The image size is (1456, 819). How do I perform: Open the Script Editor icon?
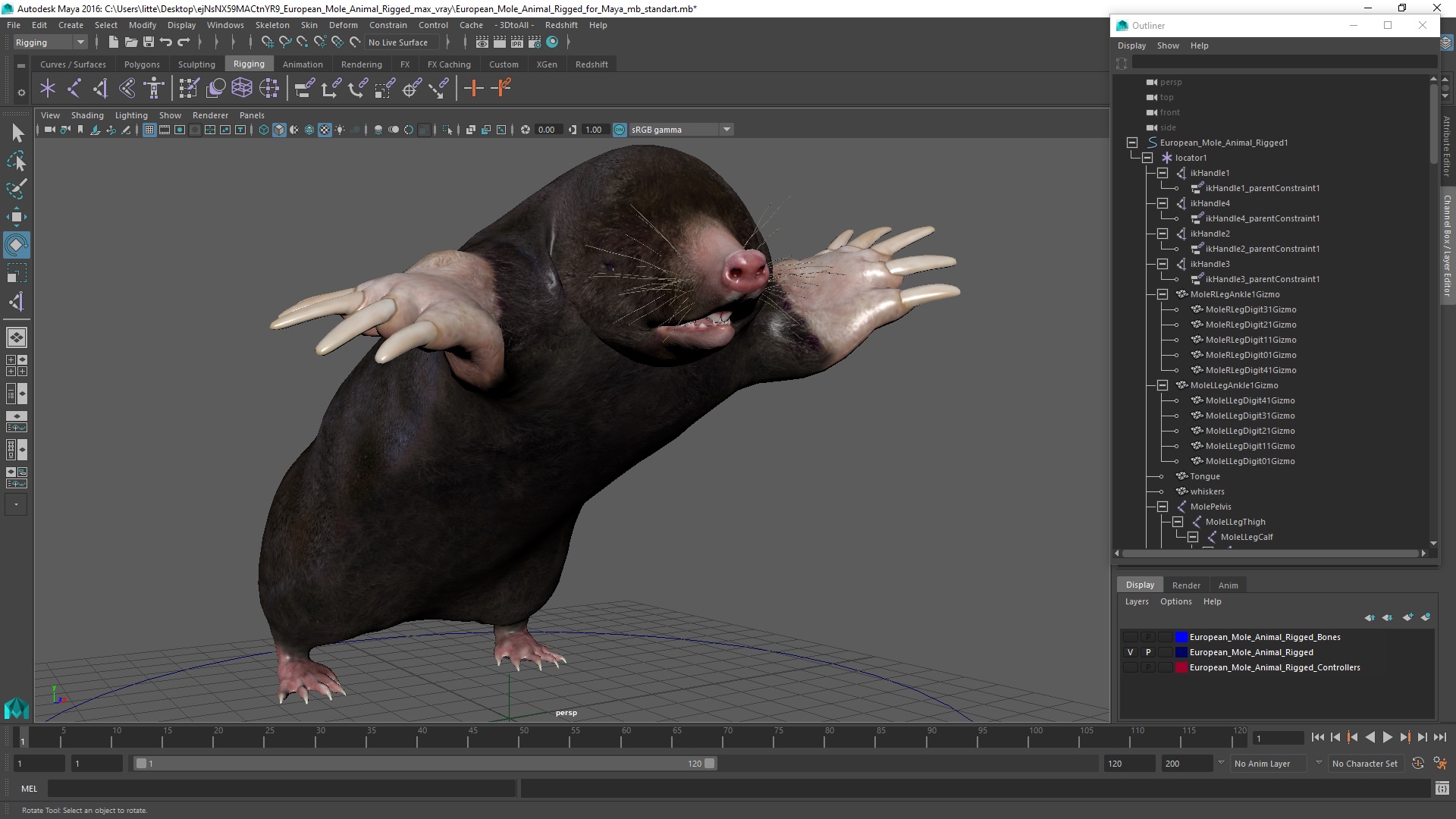pos(1442,789)
